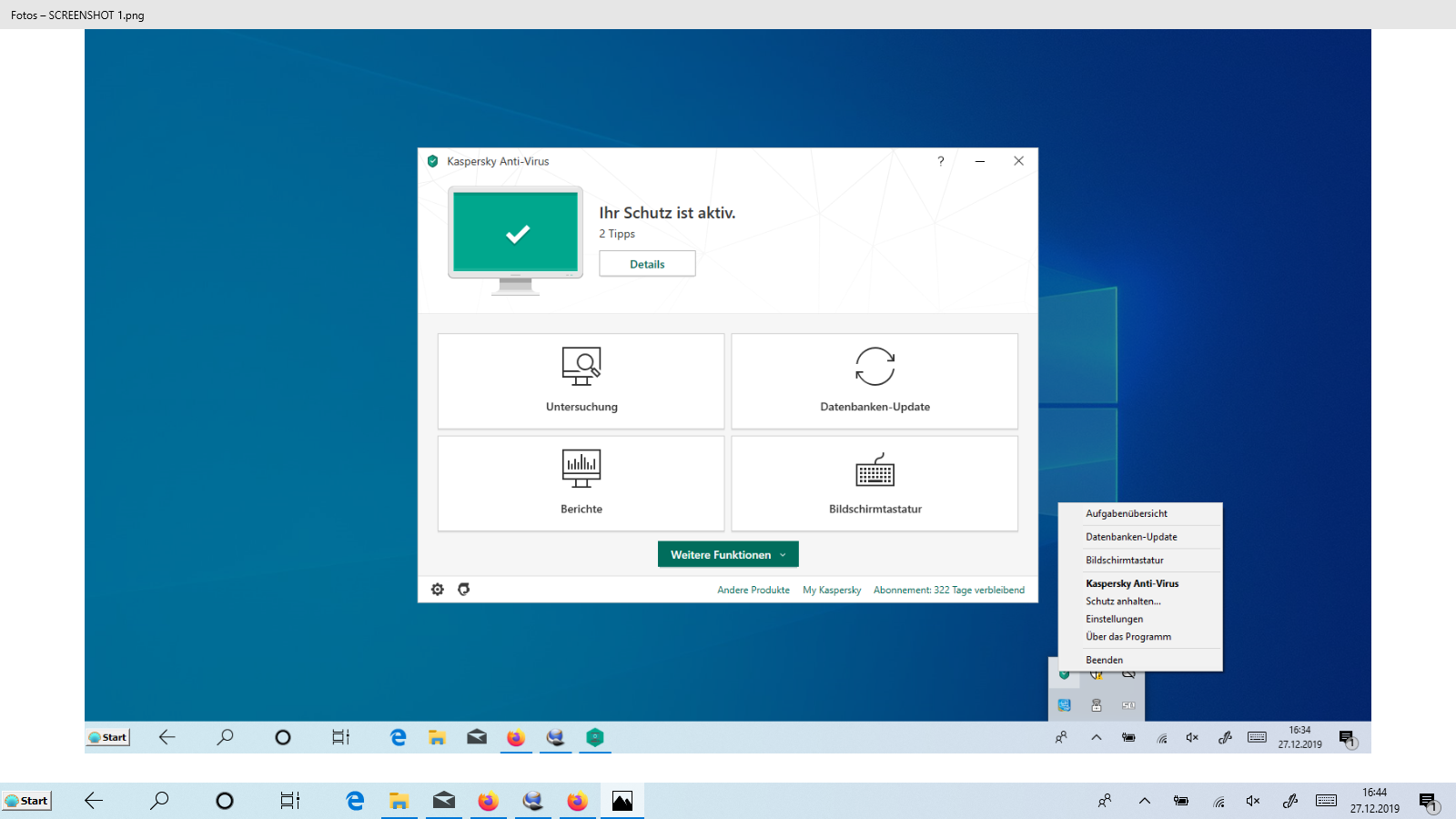Open notification center beside the 16:44 clock
Viewport: 1456px width, 819px height.
(x=1428, y=802)
